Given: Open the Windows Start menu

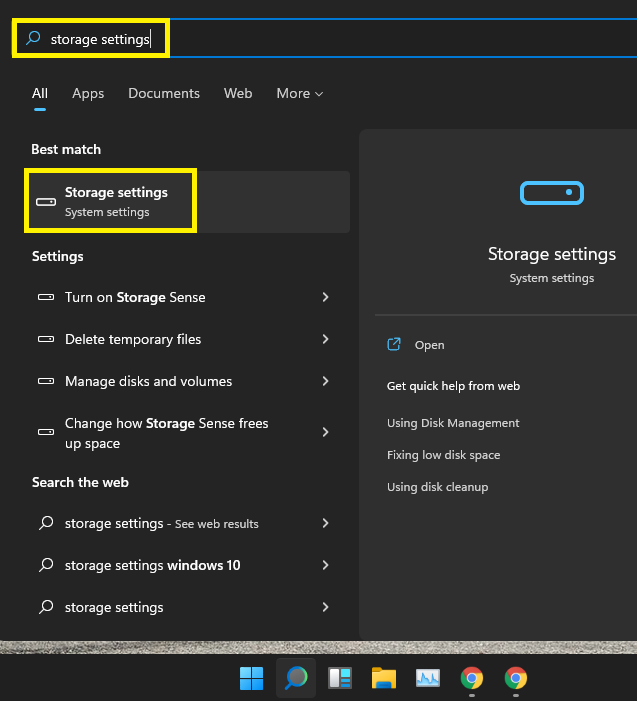Looking at the screenshot, I should tap(251, 679).
